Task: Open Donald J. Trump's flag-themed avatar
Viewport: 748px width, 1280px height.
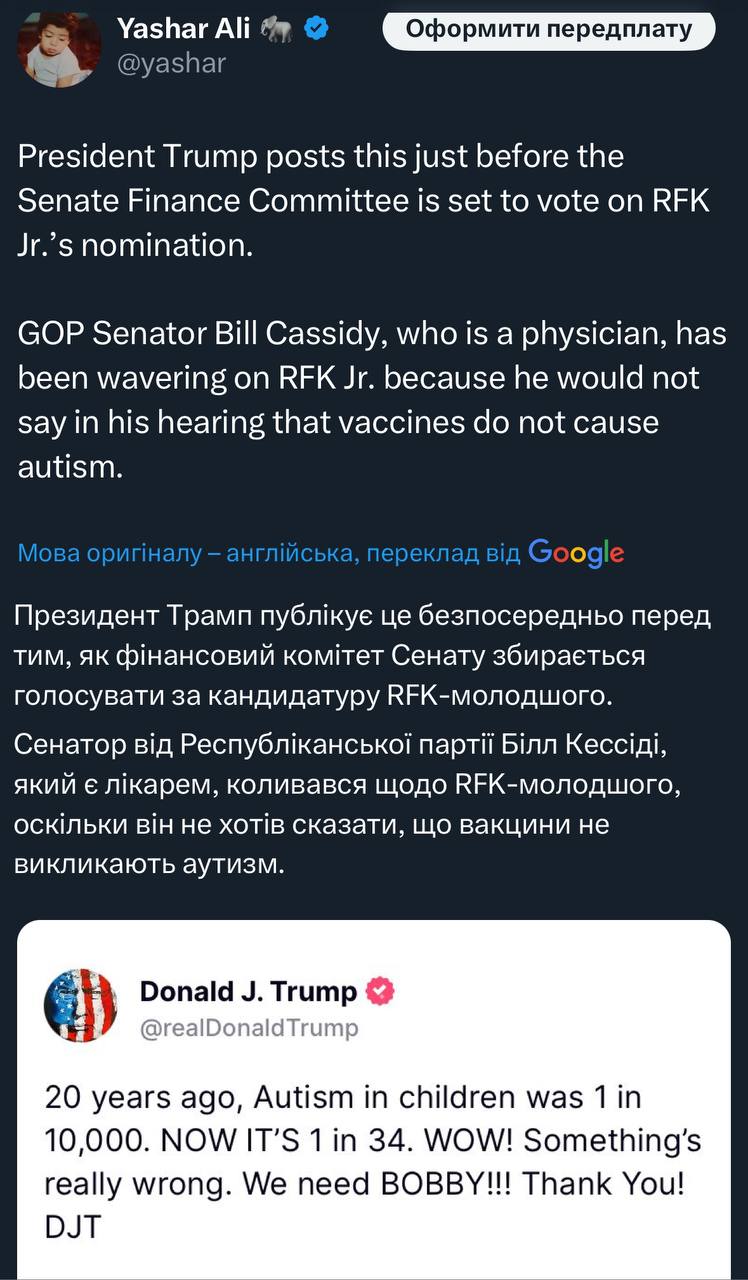Action: click(81, 1005)
